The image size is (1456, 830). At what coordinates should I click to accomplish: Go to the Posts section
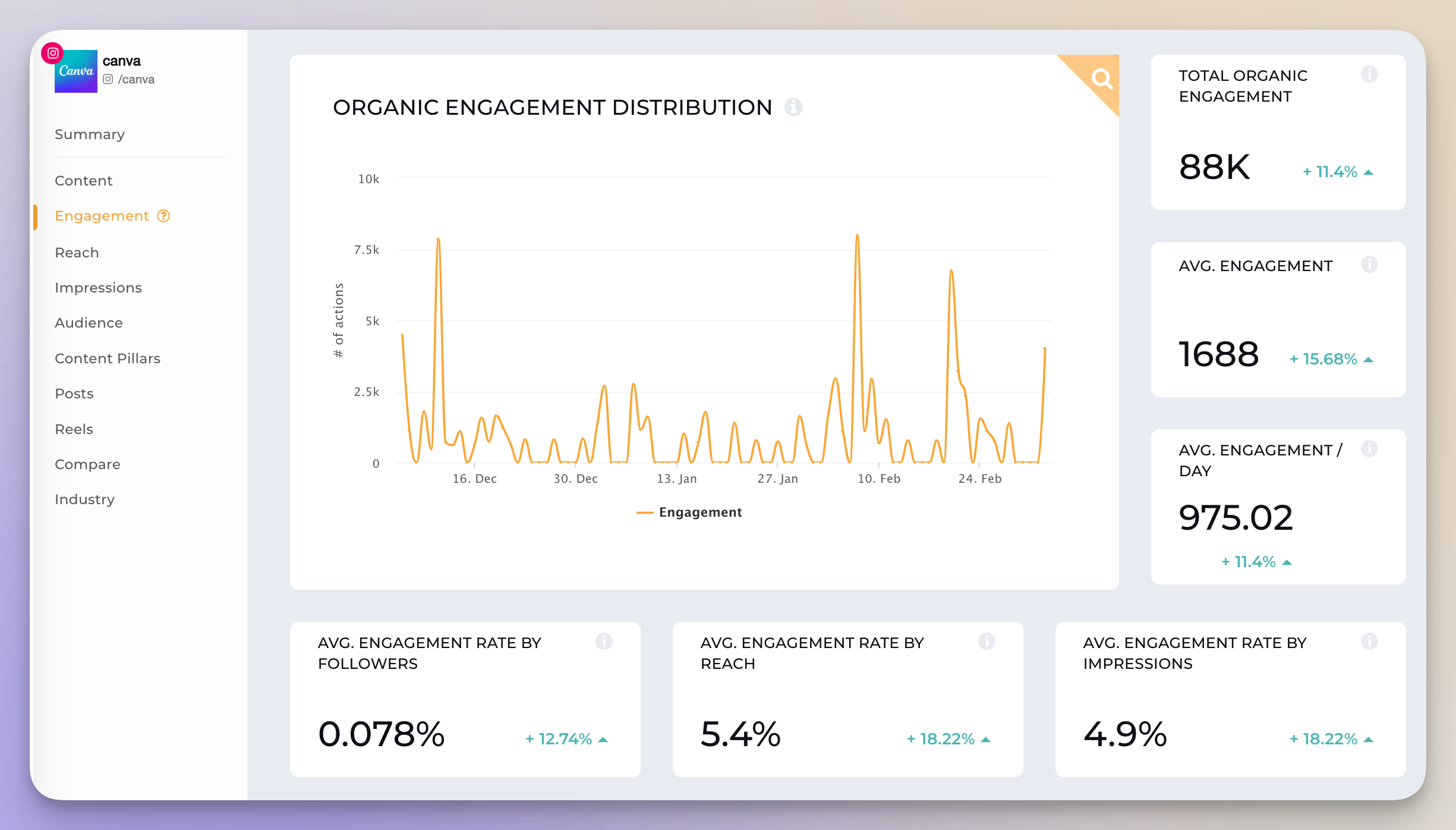[74, 394]
